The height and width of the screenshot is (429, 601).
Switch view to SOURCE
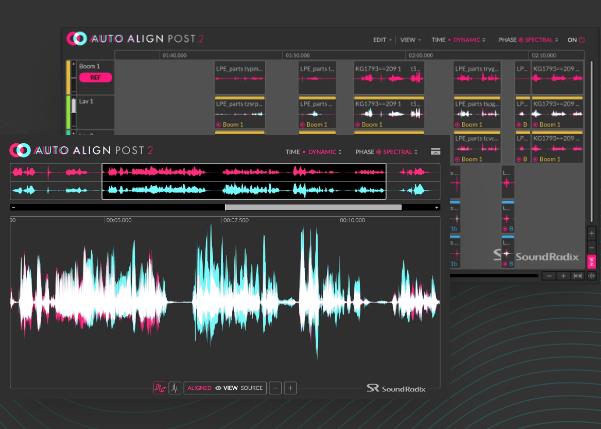(251, 388)
